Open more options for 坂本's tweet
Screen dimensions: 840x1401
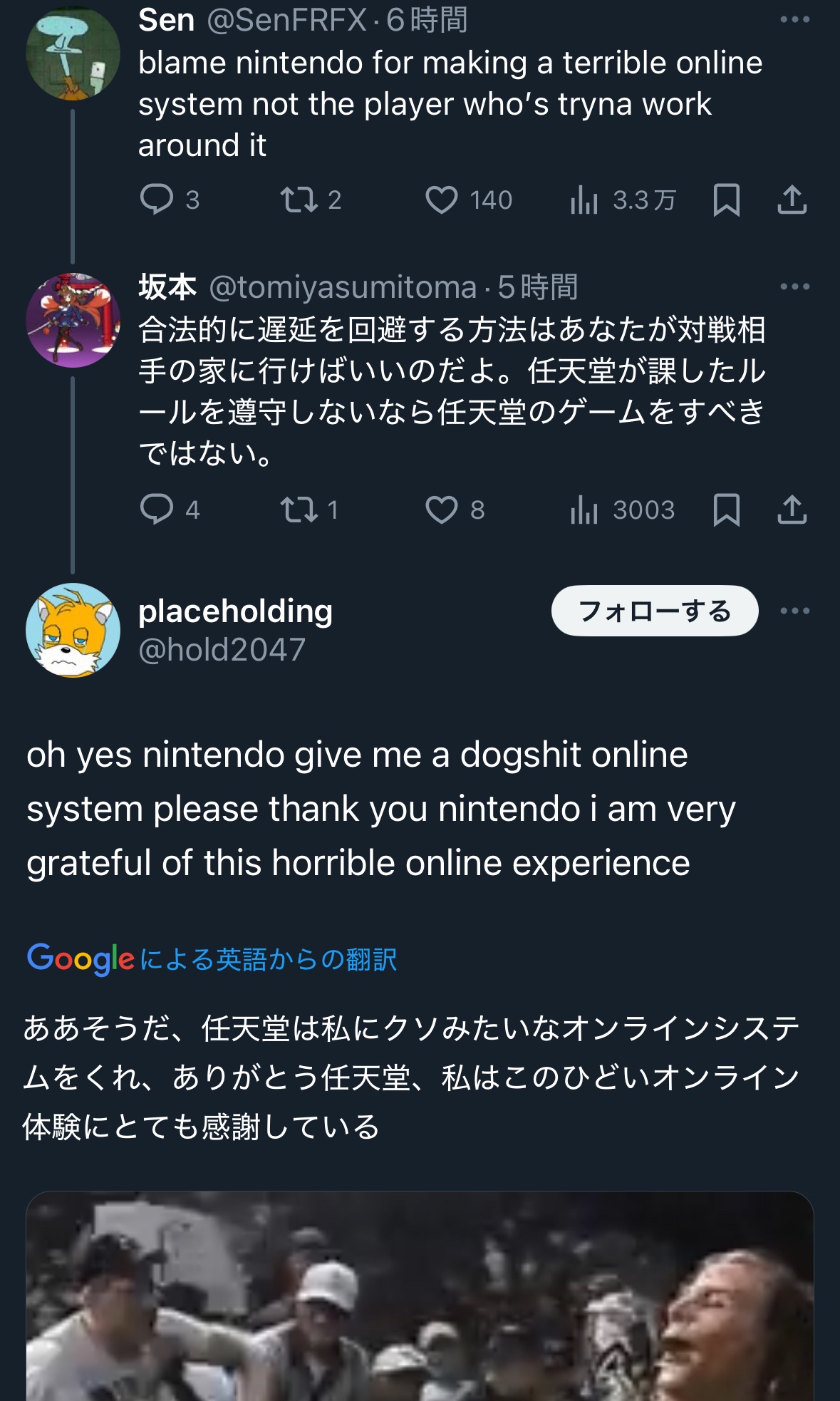pyautogui.click(x=794, y=286)
